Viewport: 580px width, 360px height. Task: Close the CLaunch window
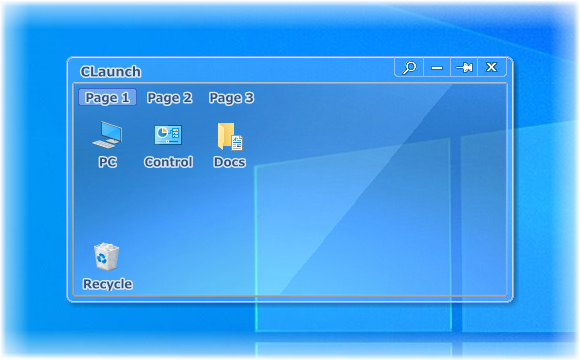coord(492,67)
